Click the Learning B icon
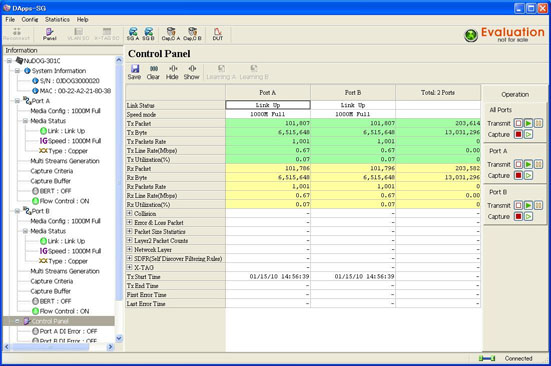This screenshot has height=366, width=551. pos(254,72)
